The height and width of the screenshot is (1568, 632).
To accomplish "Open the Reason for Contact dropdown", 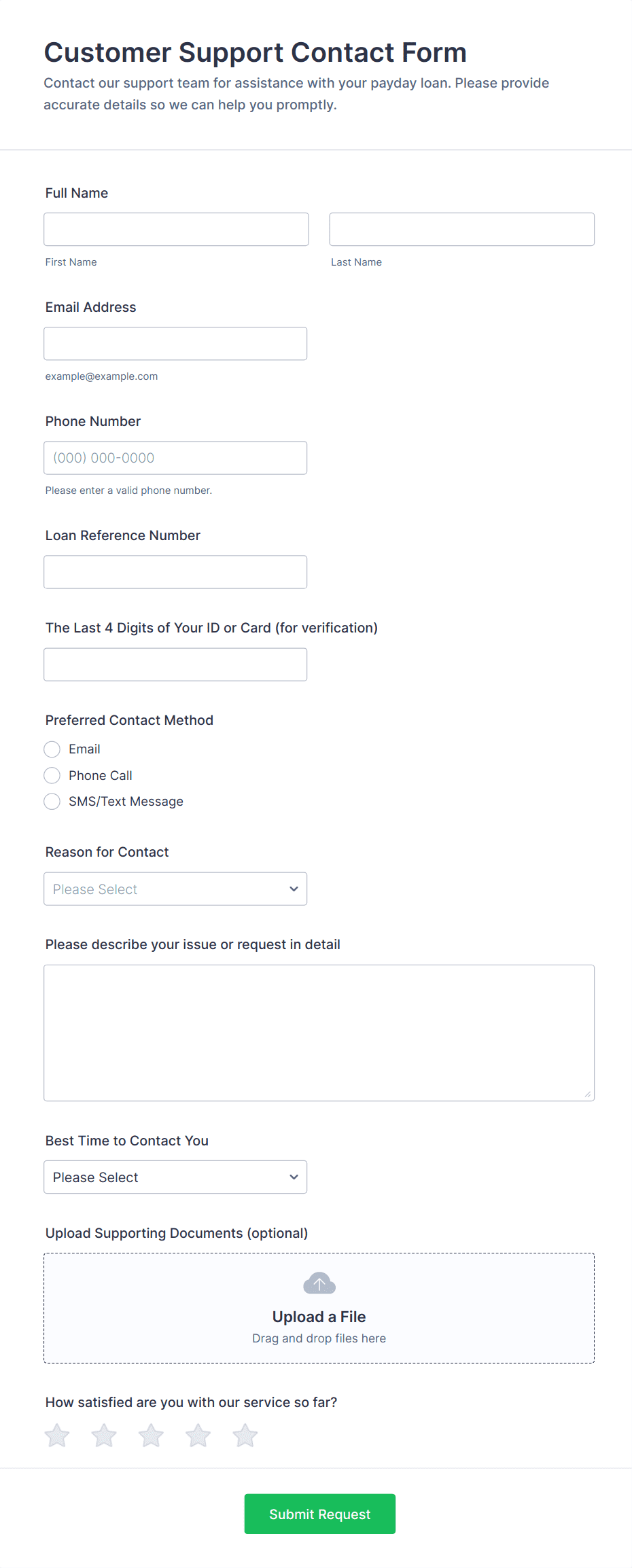I will click(175, 889).
